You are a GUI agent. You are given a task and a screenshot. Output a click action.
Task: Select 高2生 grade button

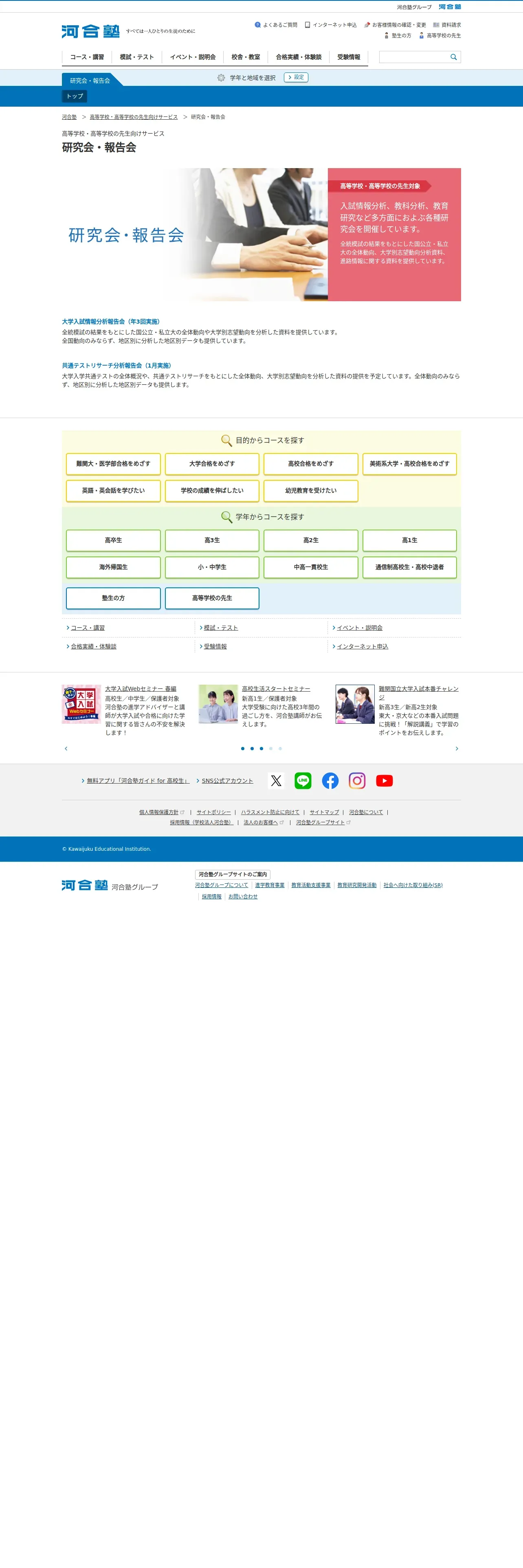pos(311,541)
